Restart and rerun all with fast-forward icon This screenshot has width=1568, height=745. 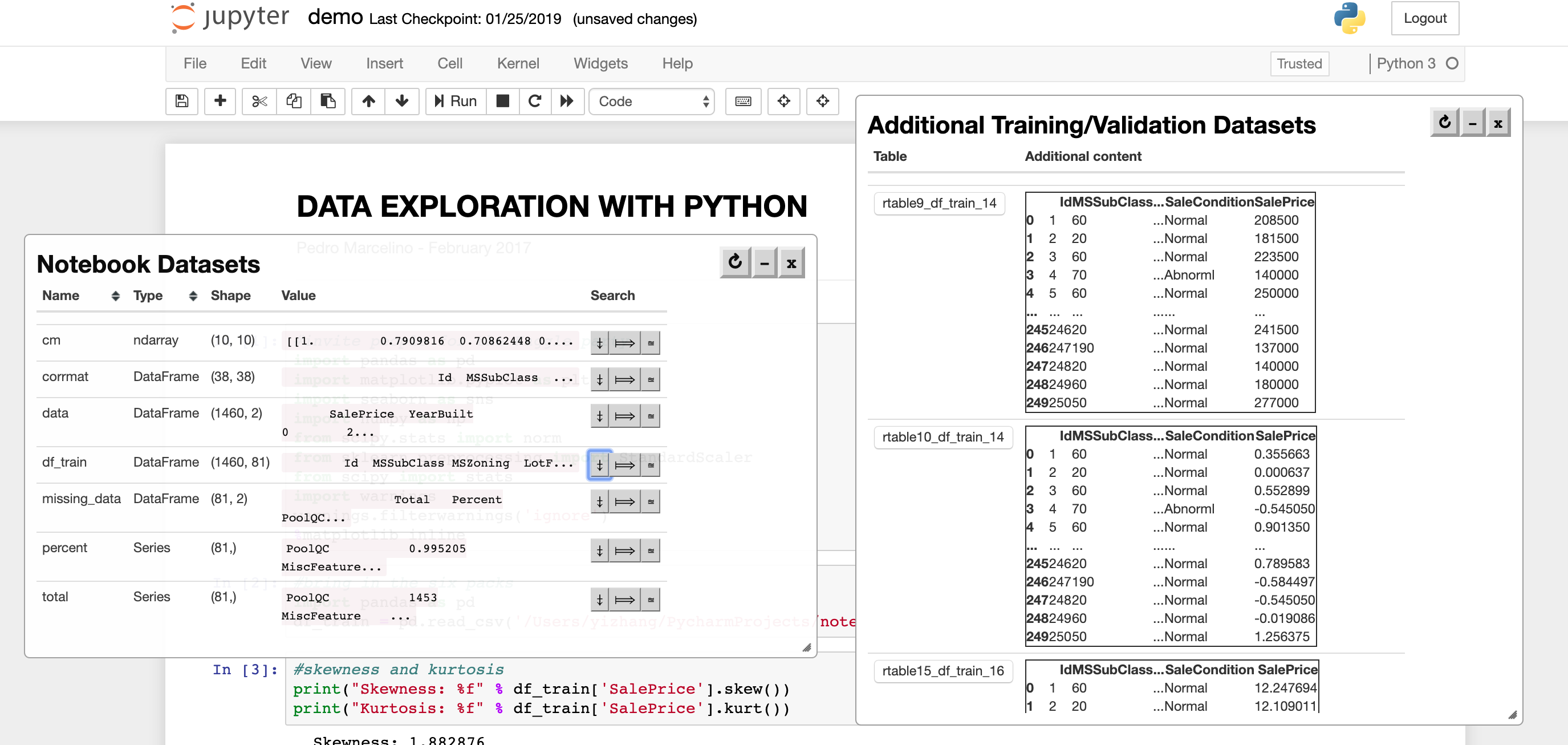click(567, 101)
